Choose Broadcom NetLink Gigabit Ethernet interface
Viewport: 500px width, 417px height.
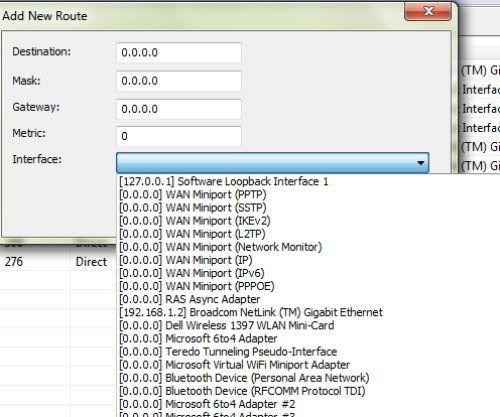tap(251, 312)
